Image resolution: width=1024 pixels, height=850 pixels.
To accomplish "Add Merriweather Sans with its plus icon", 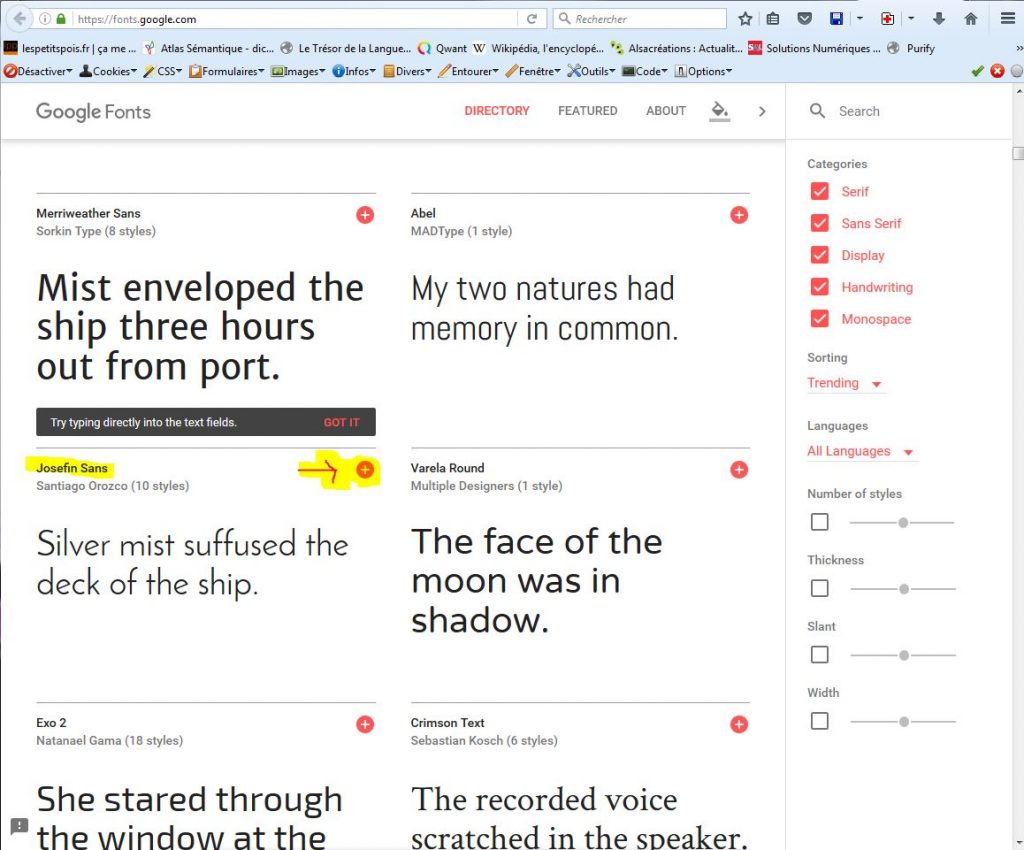I will coord(365,215).
